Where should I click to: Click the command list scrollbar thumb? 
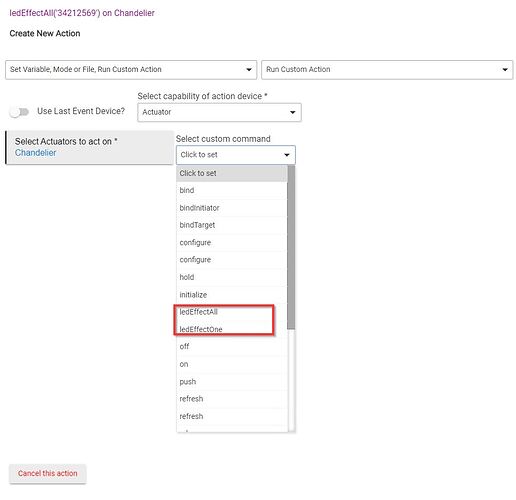click(x=291, y=247)
